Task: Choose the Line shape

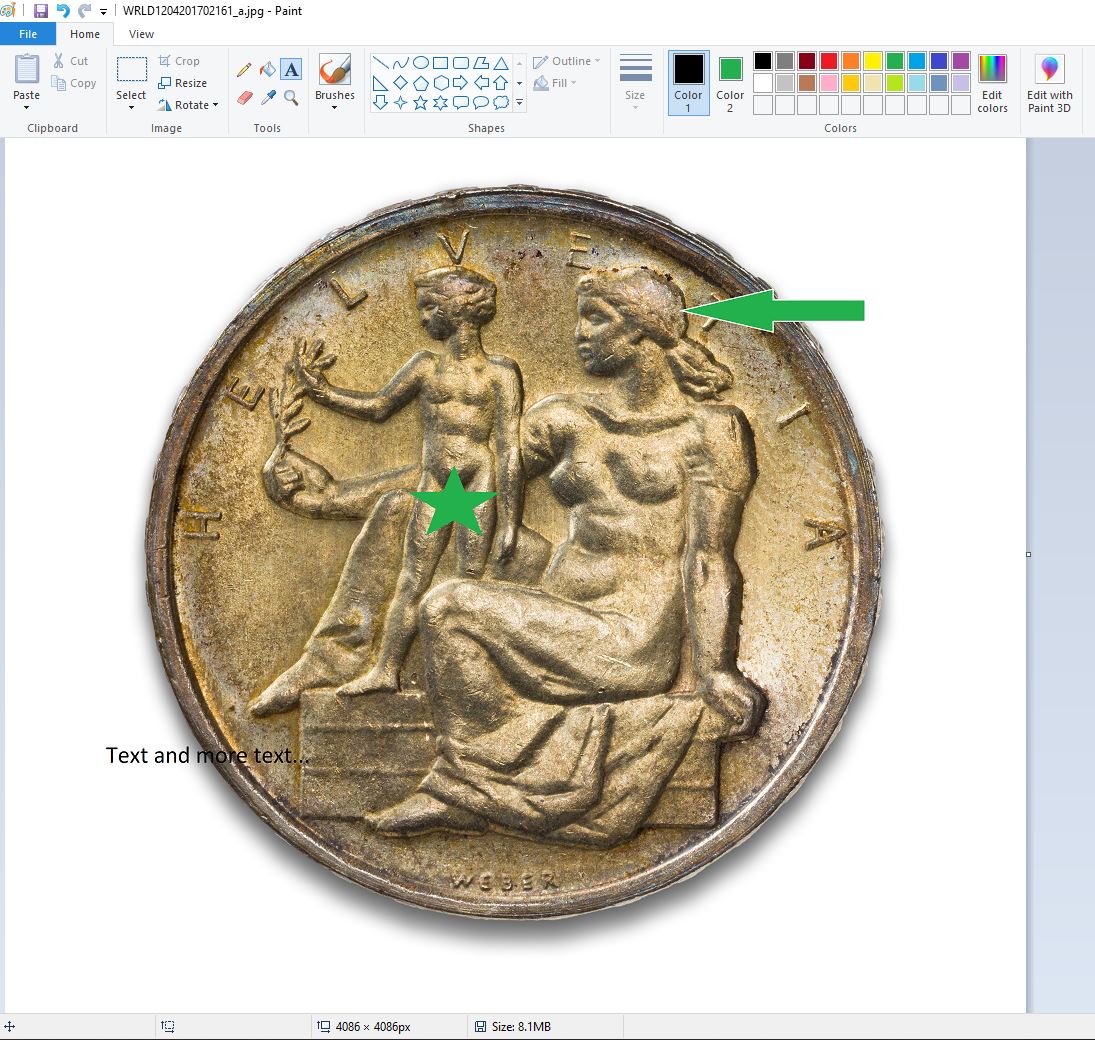Action: (380, 63)
